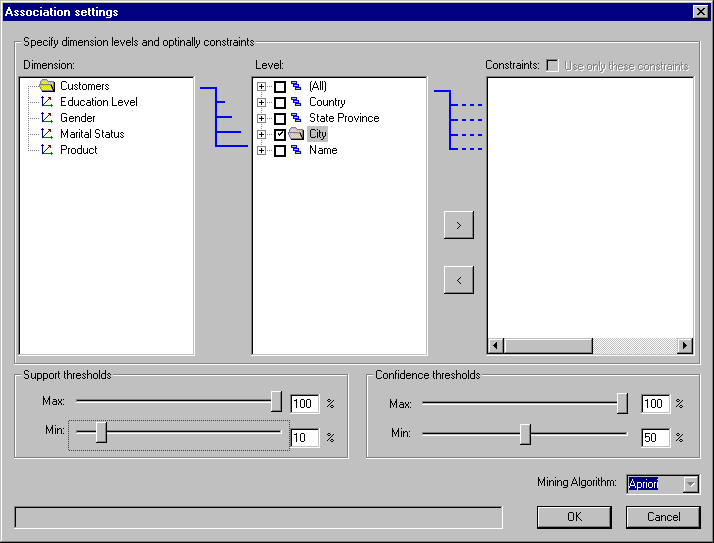Click Constraints scrollbar left arrow
The height and width of the screenshot is (543, 714).
tap(496, 346)
